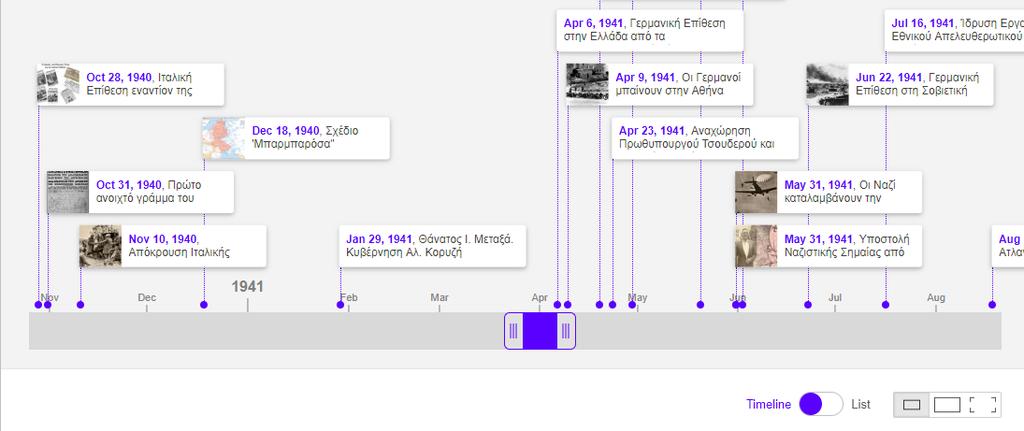
Task: Open the Apr 9, 1941 event thumbnail
Action: coord(587,84)
